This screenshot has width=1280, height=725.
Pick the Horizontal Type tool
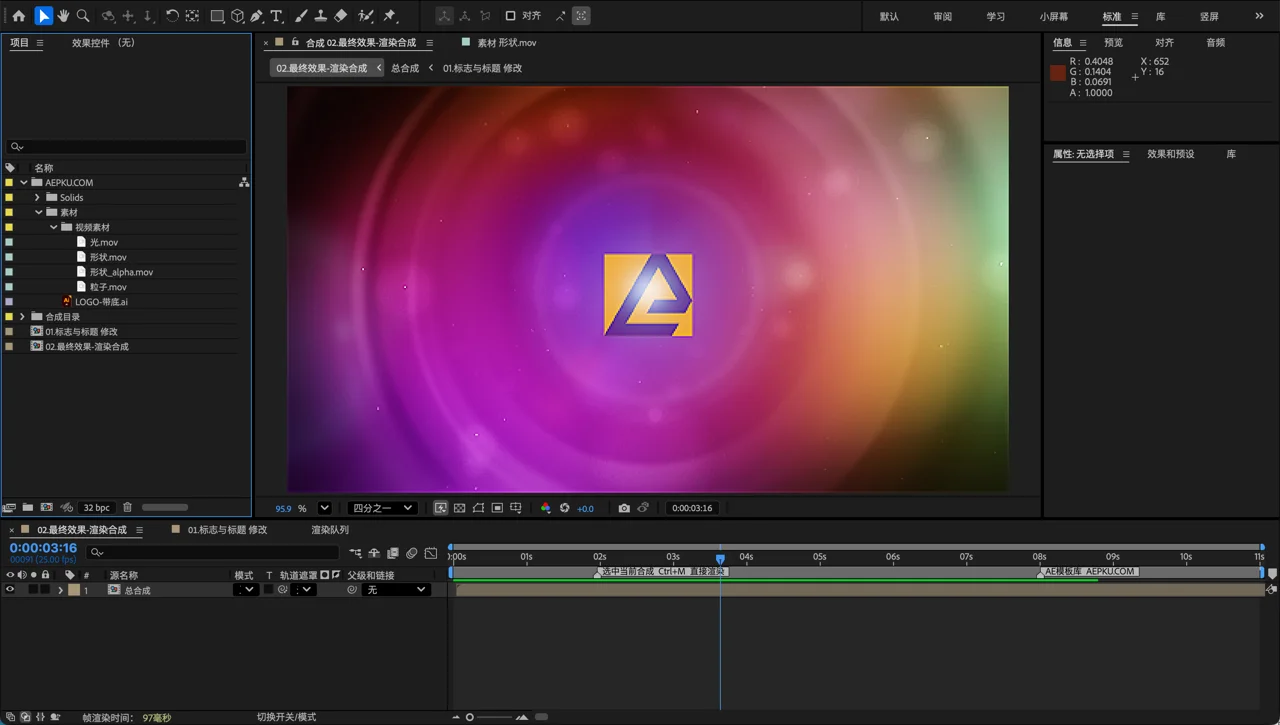[x=277, y=16]
